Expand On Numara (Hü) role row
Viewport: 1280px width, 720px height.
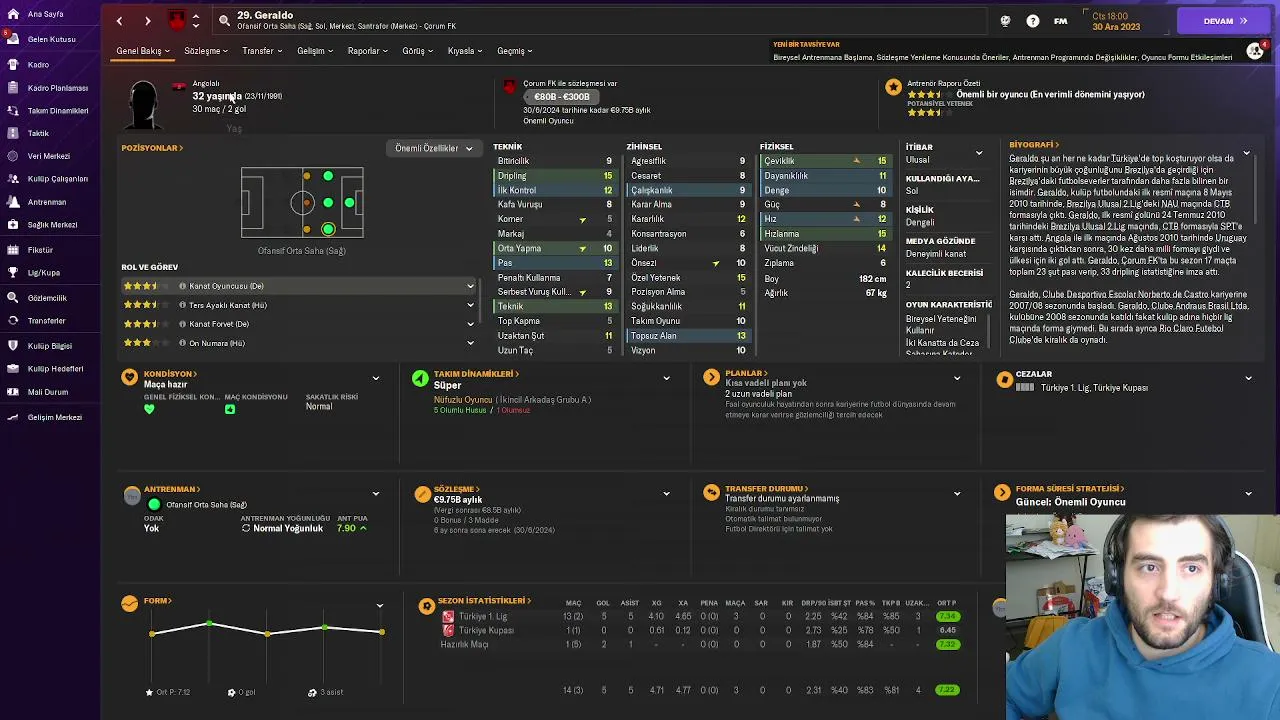coord(470,343)
